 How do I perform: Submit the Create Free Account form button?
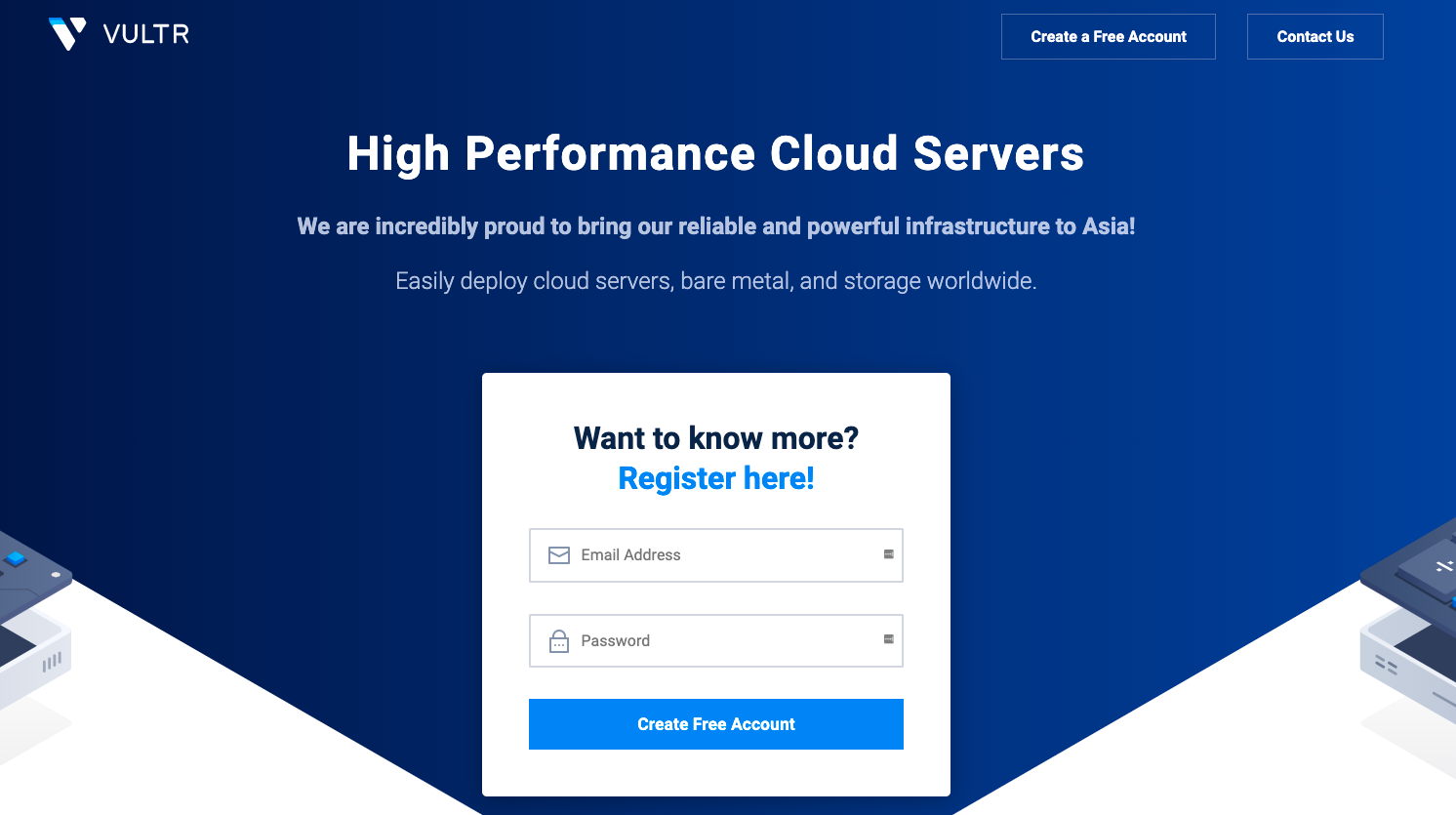click(x=716, y=724)
